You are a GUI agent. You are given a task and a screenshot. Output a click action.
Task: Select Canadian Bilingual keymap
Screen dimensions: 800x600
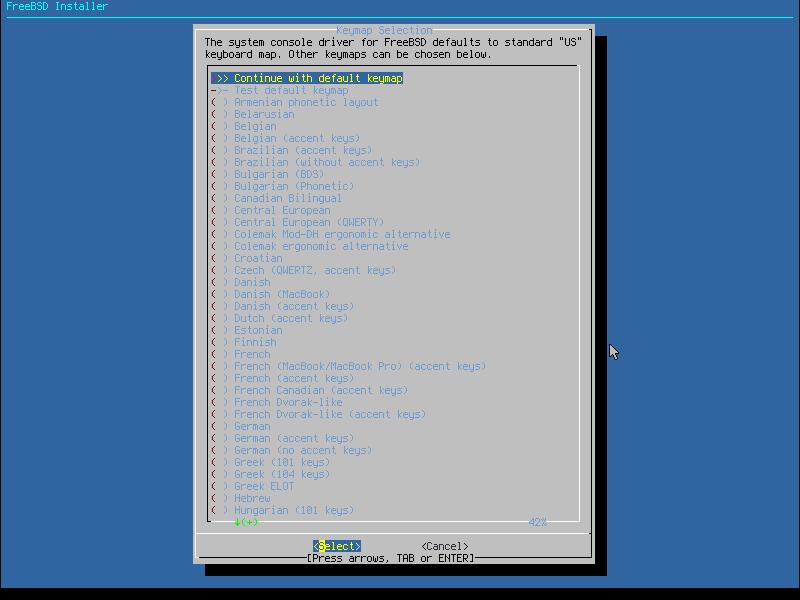[x=277, y=198]
